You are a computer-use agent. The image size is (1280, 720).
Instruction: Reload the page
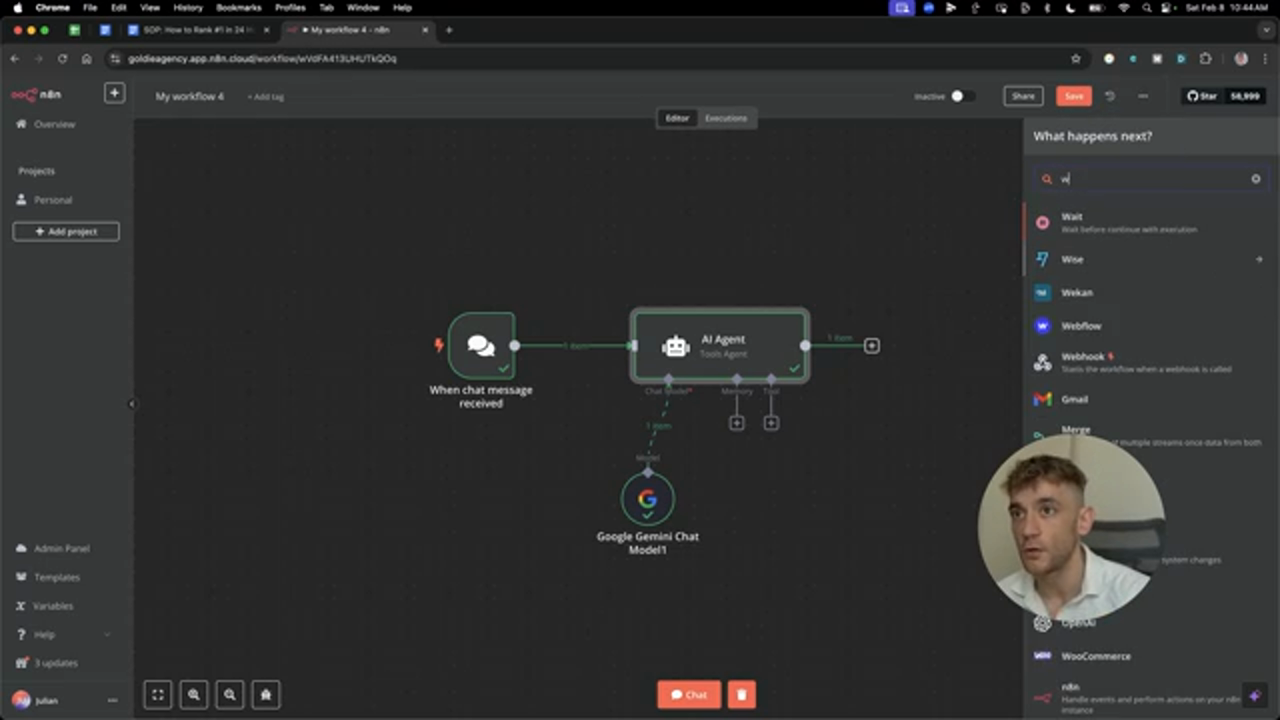click(x=62, y=59)
